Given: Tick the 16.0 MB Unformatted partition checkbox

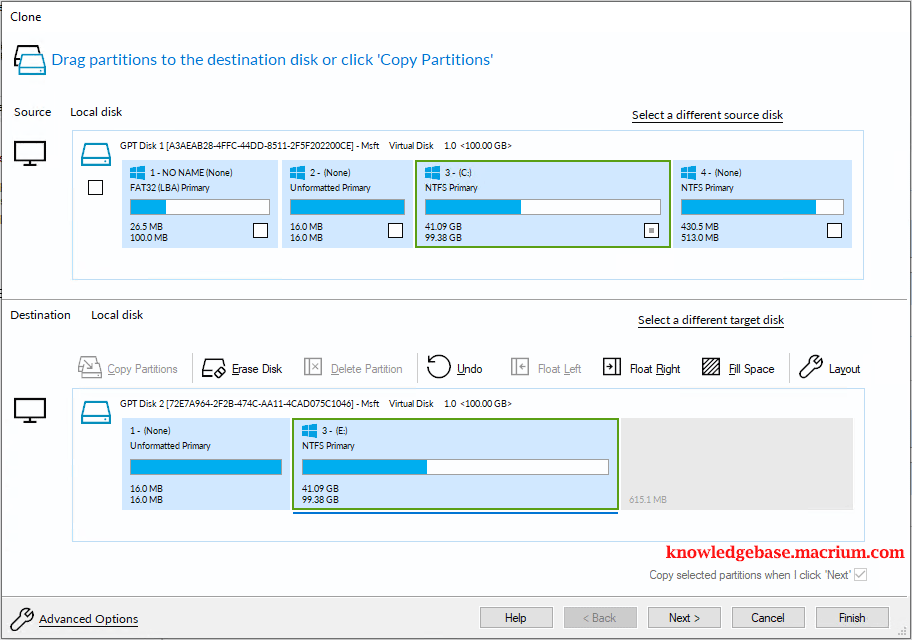Looking at the screenshot, I should pyautogui.click(x=396, y=230).
